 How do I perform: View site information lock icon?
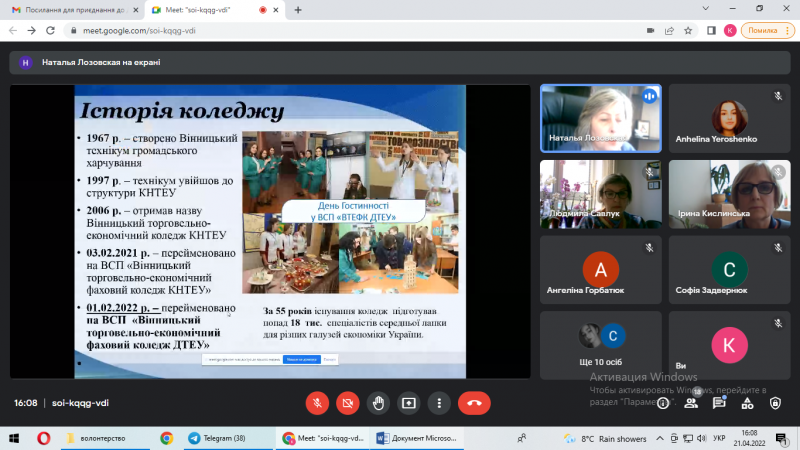73,31
